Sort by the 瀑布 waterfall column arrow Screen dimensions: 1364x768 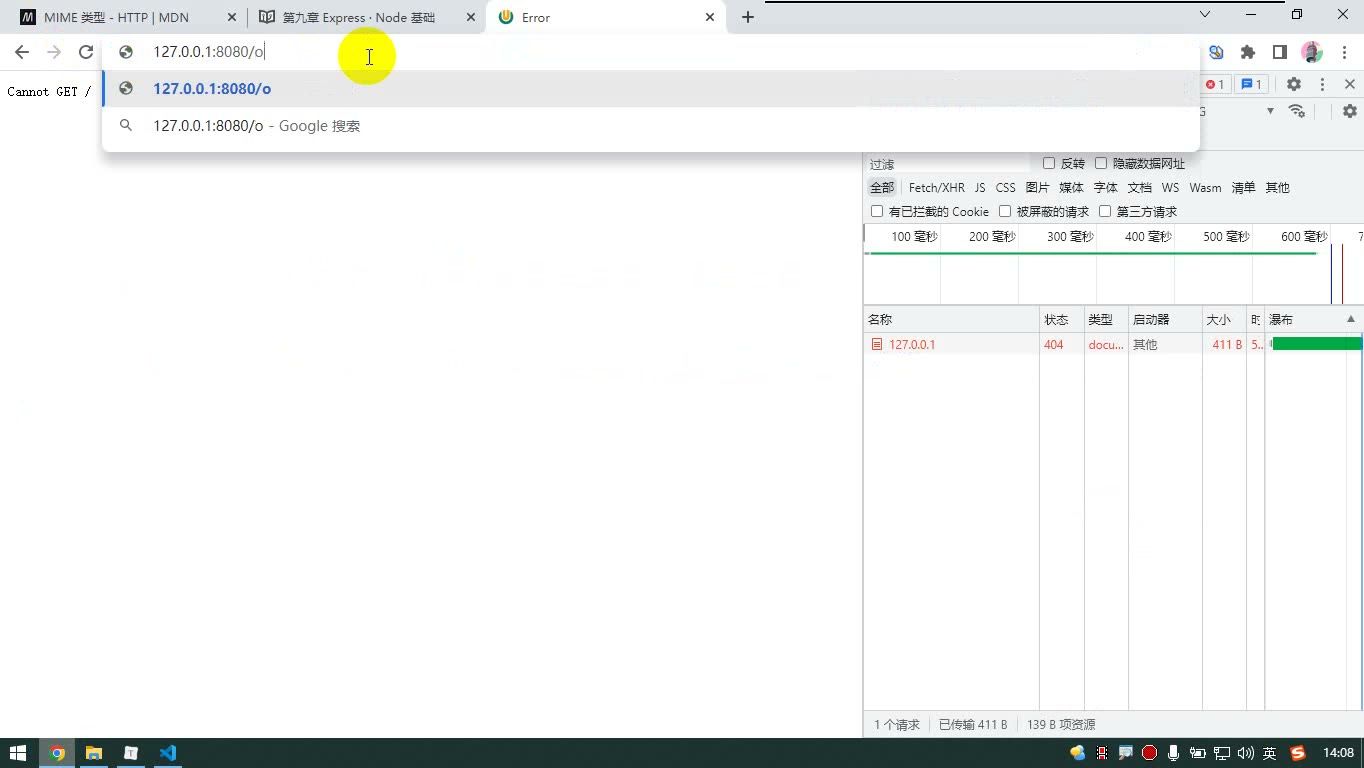click(x=1351, y=319)
